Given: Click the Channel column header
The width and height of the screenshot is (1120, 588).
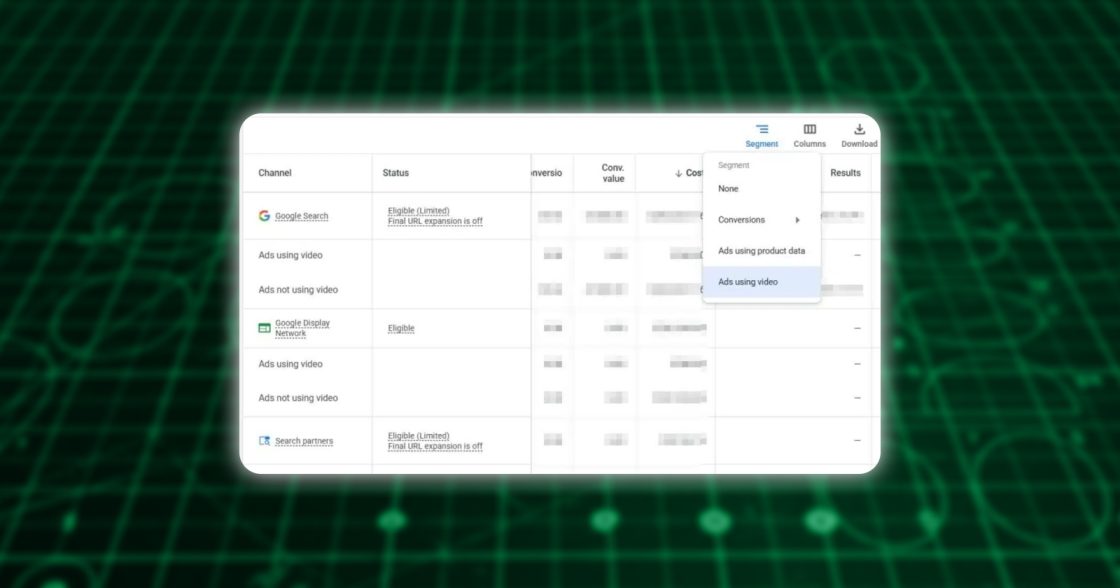Looking at the screenshot, I should coord(274,172).
